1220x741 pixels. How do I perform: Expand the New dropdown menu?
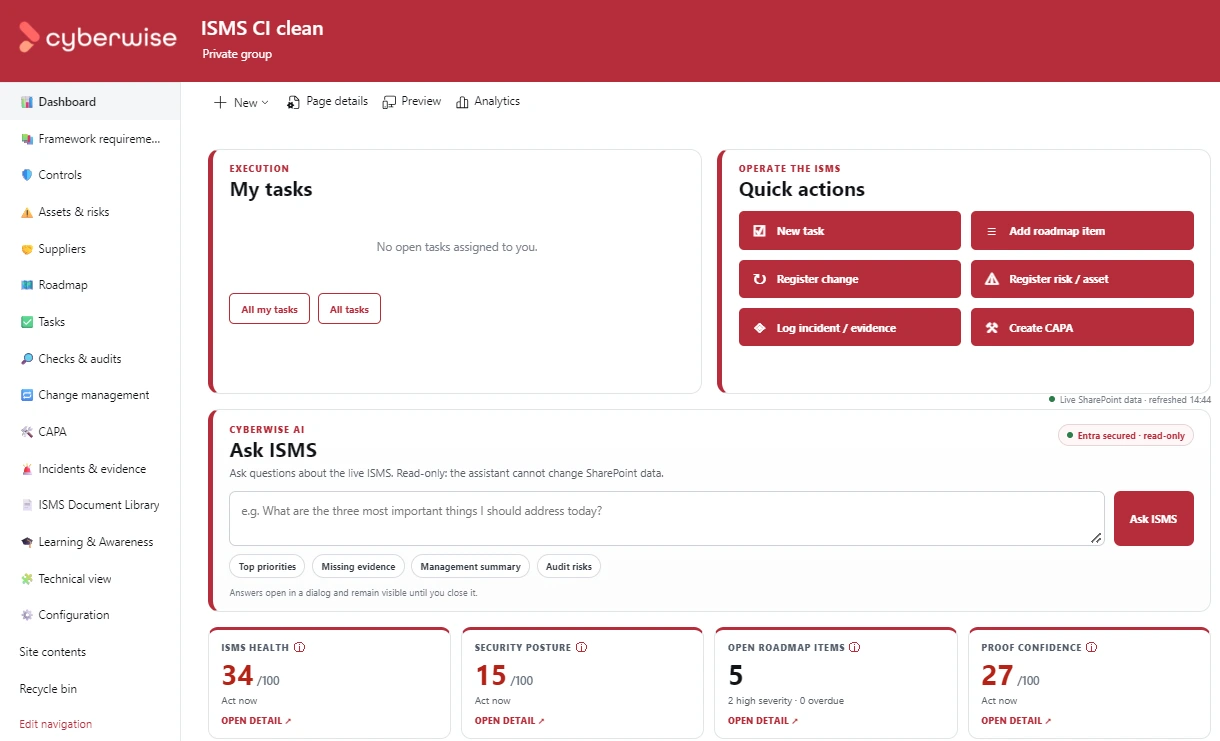pos(241,102)
